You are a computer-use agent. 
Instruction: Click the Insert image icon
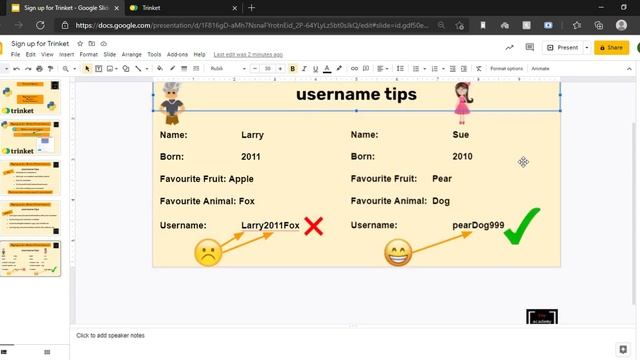(x=110, y=69)
